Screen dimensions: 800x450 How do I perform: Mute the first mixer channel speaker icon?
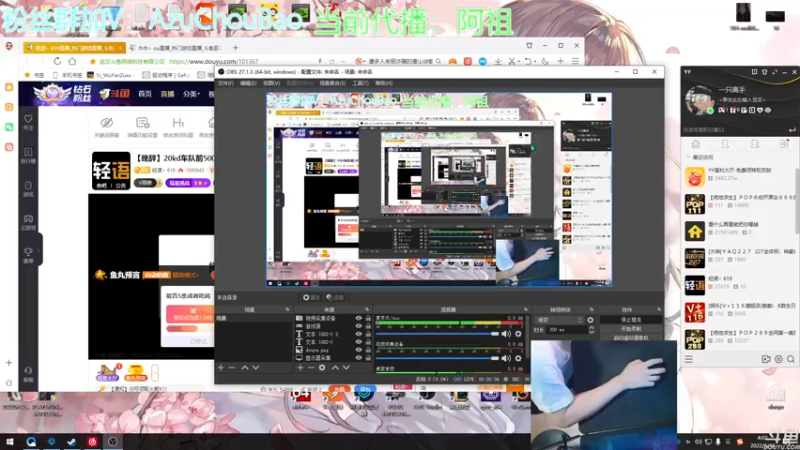pos(506,334)
